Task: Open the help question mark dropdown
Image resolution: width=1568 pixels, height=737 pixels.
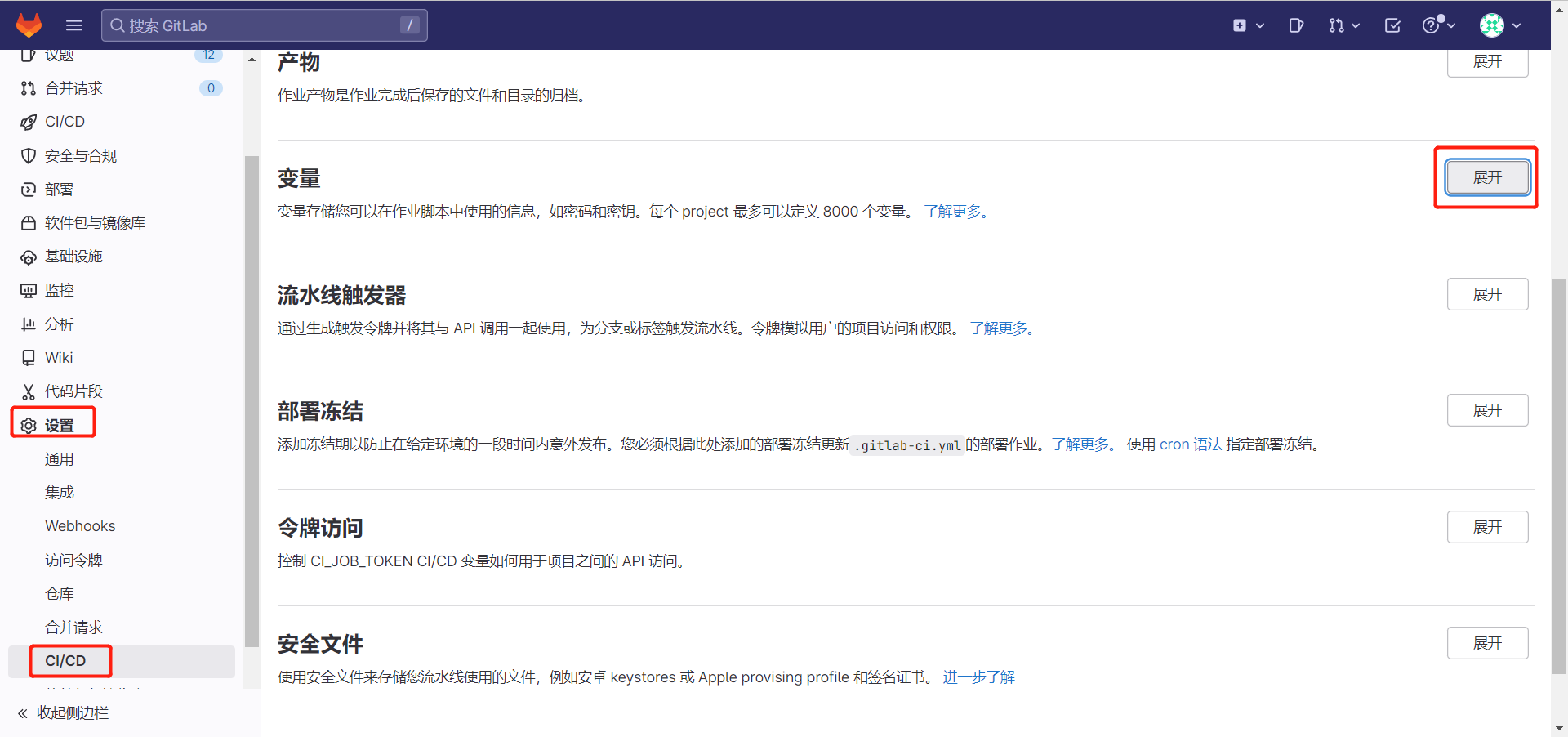Action: (1438, 25)
